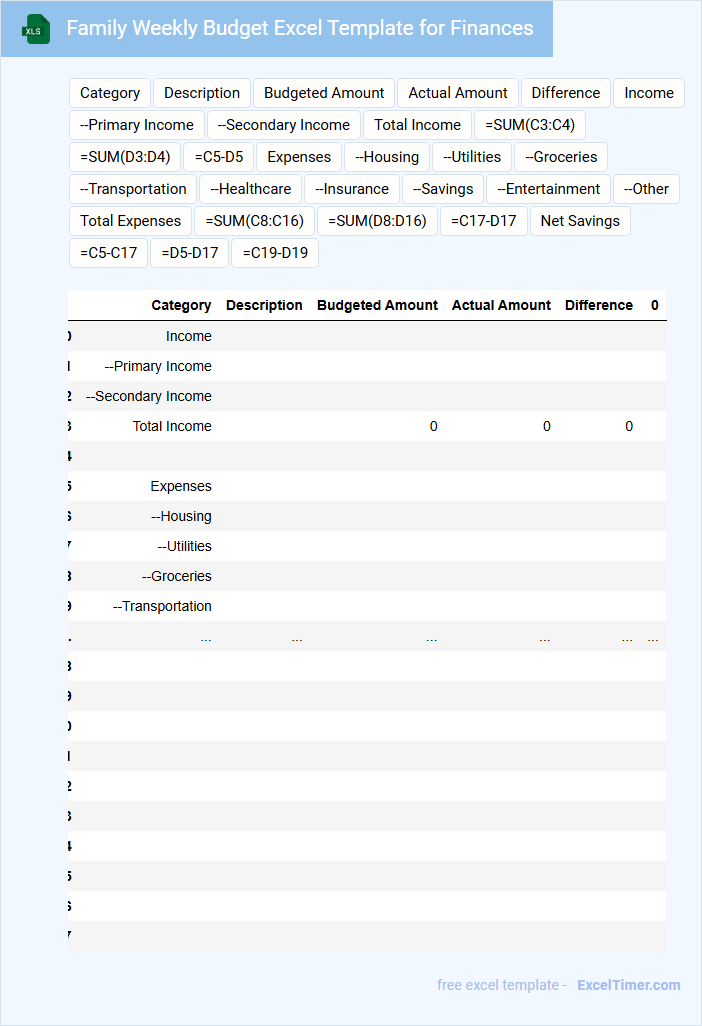This screenshot has height=1026, width=702.
Task: Click the Actual Amount tag
Action: point(458,93)
